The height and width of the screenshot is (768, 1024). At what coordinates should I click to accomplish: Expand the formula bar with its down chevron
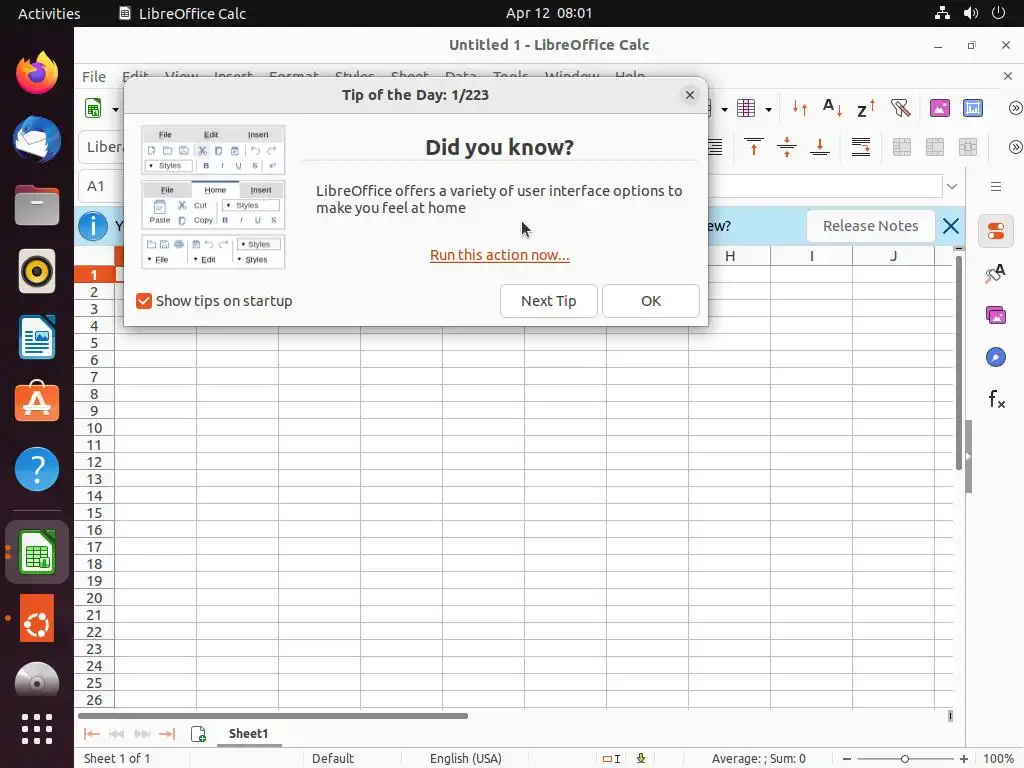(x=952, y=186)
